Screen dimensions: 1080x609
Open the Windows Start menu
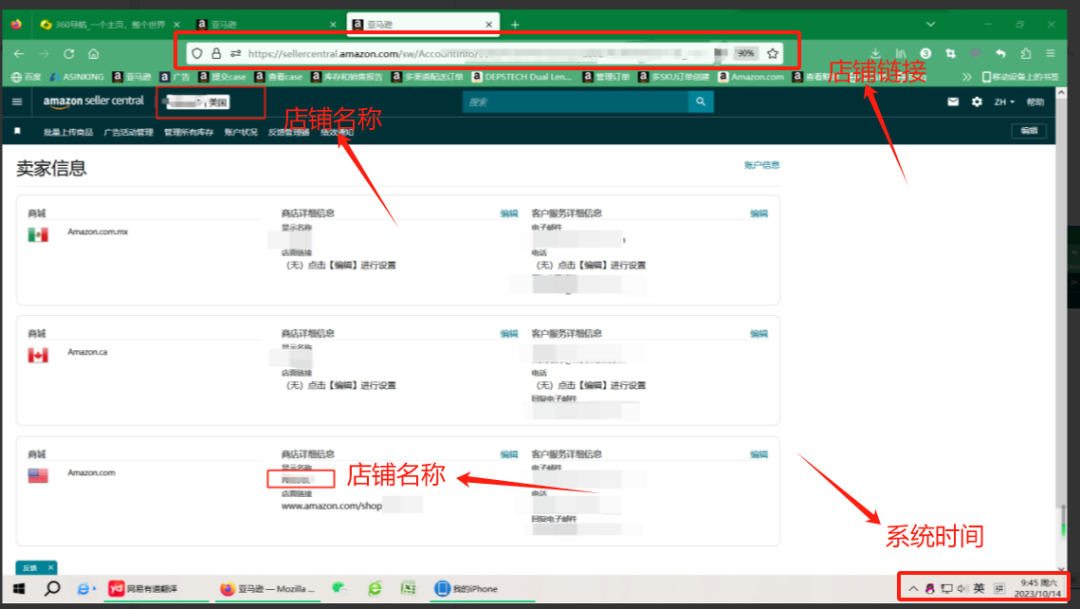click(19, 588)
